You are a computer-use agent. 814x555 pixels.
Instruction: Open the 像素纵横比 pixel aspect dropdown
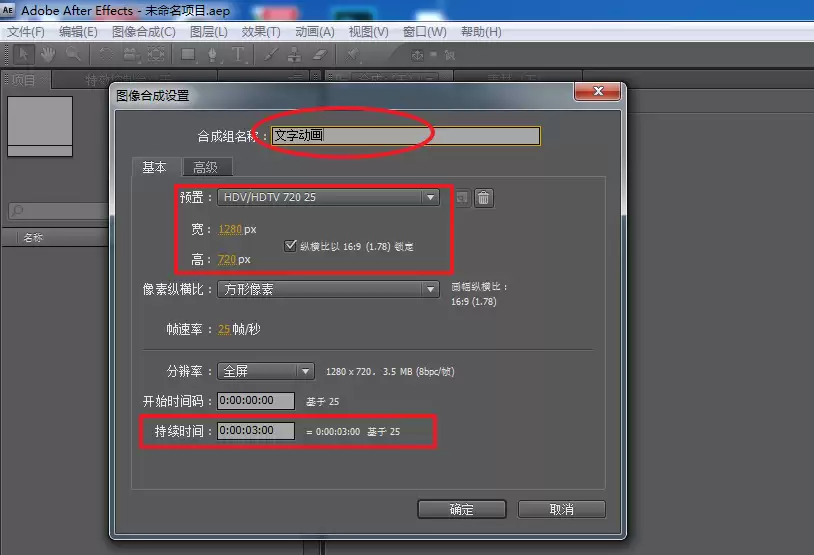click(329, 289)
